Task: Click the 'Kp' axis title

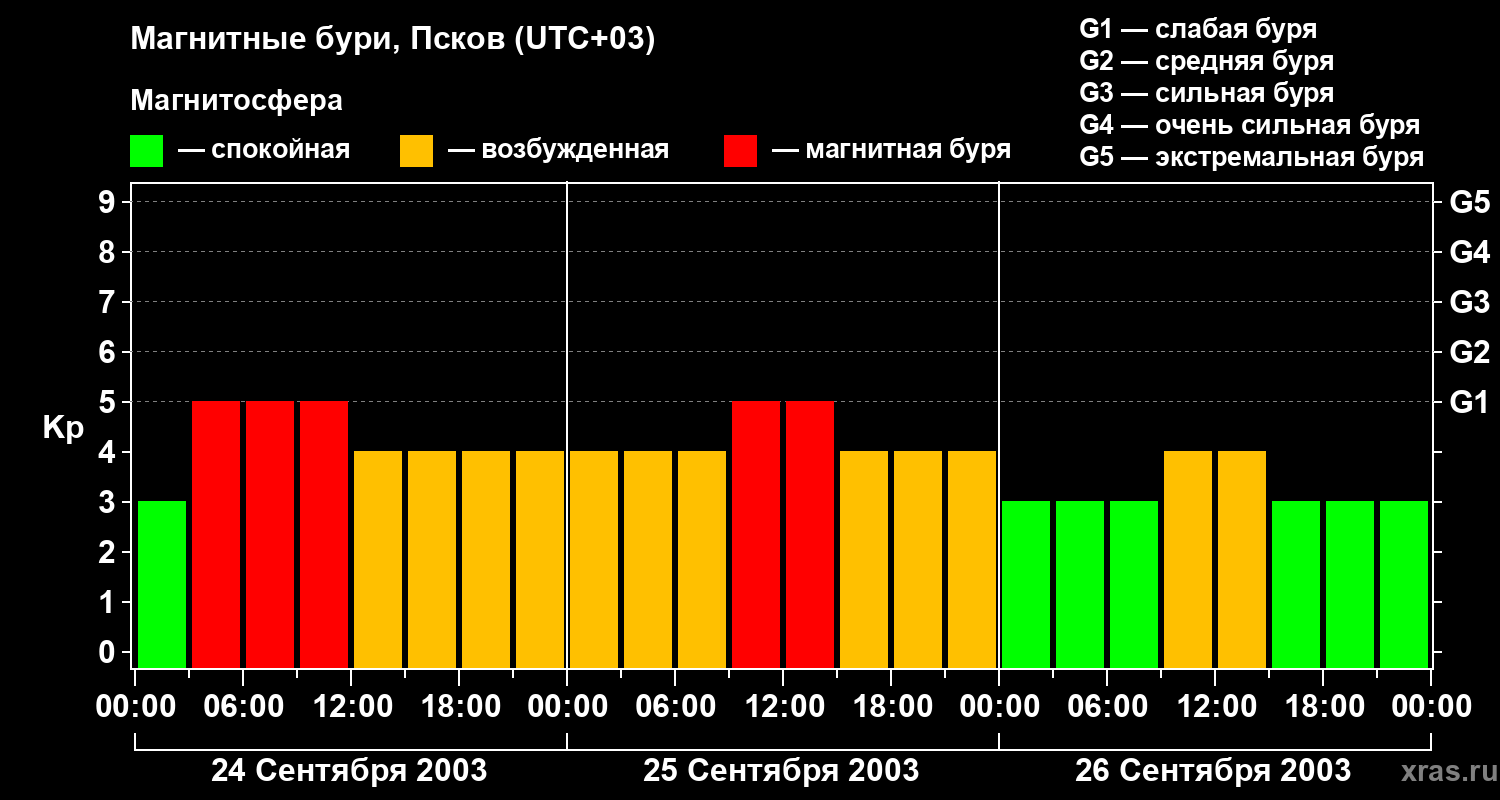Action: click(x=63, y=428)
